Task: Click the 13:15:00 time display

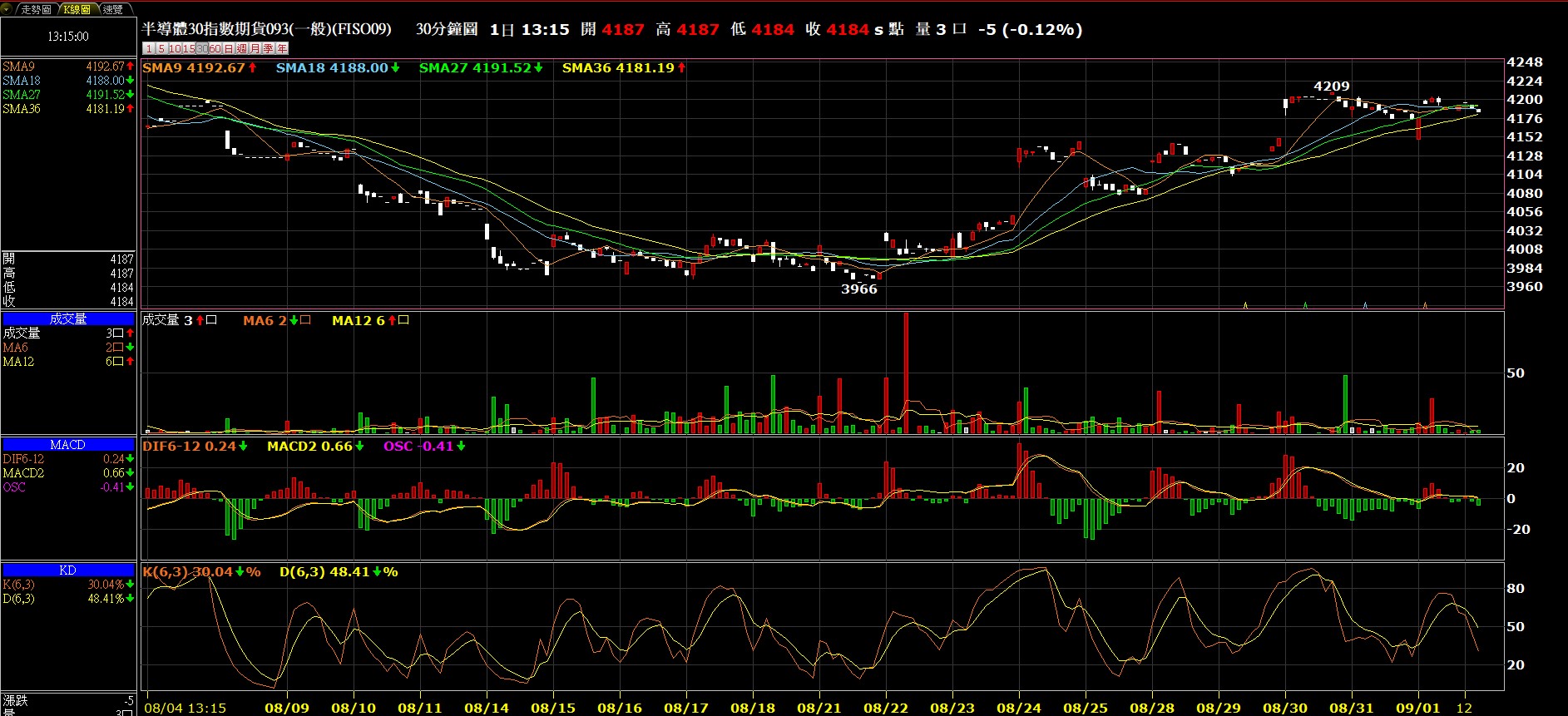Action: pos(68,37)
